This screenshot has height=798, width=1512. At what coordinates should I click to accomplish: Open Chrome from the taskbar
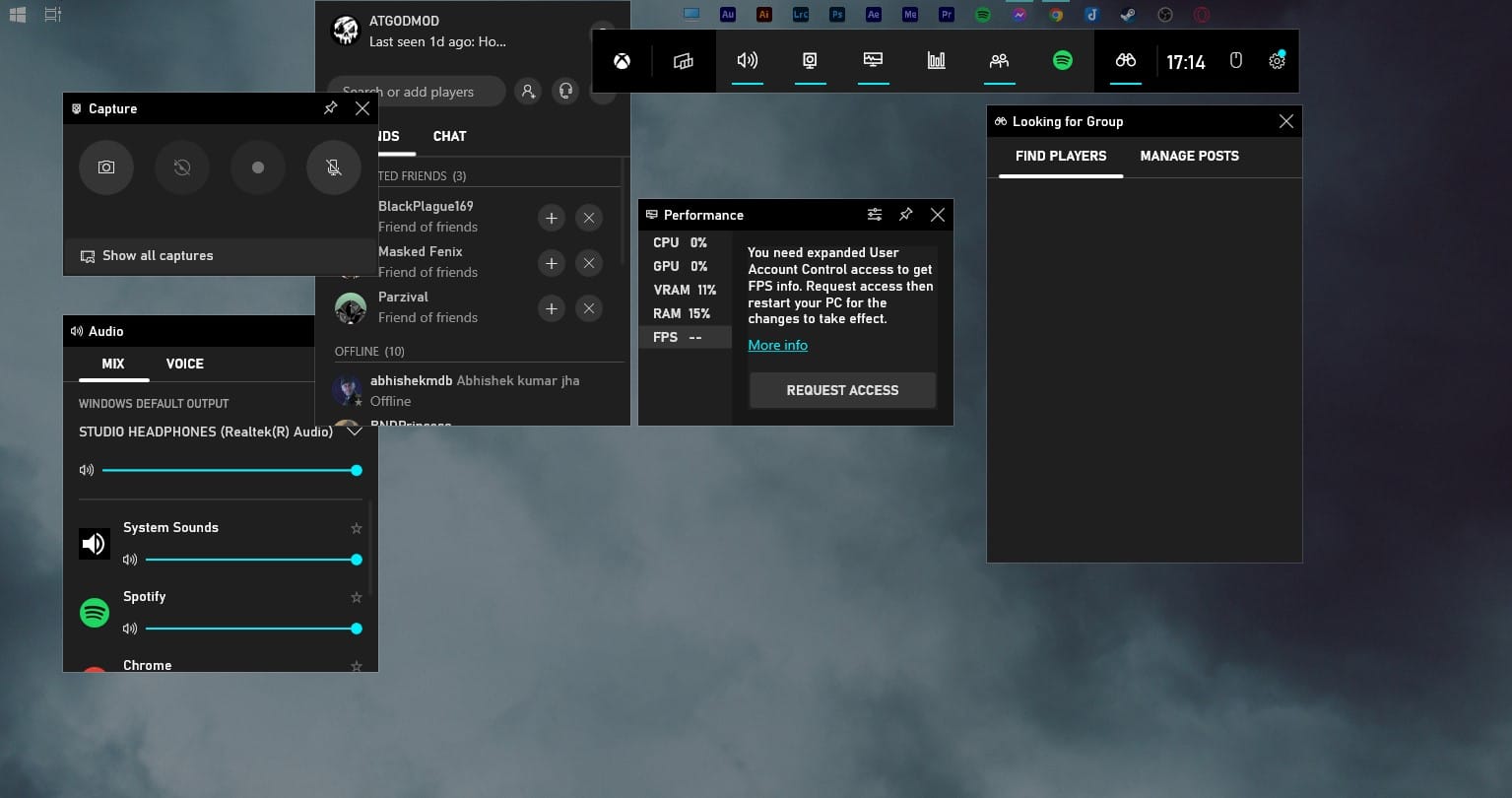point(1056,15)
